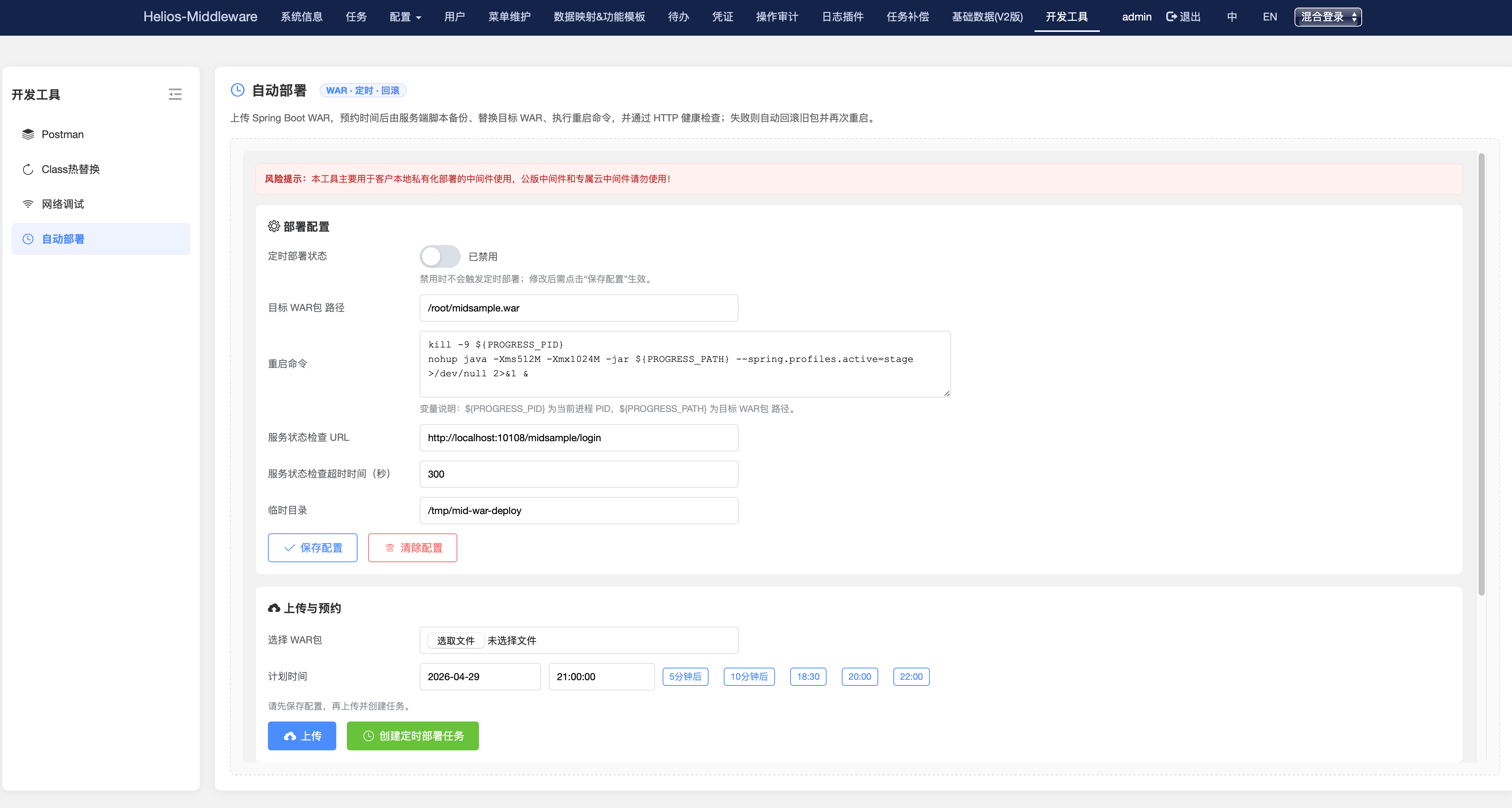Click the cloud icon beside 上传与预约 heading
The width and height of the screenshot is (1512, 808).
pos(274,608)
